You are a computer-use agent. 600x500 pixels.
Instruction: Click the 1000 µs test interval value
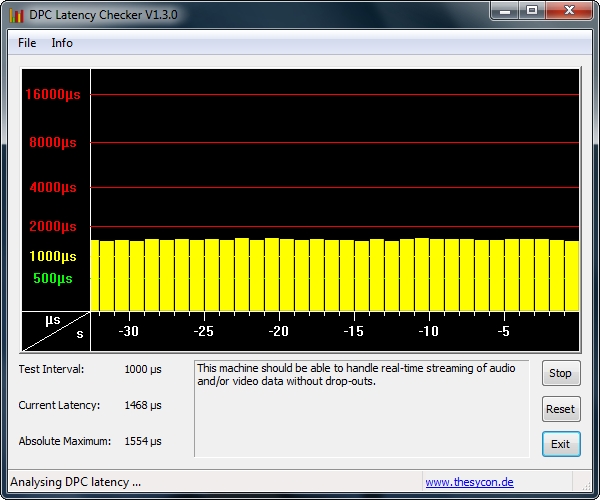click(143, 369)
